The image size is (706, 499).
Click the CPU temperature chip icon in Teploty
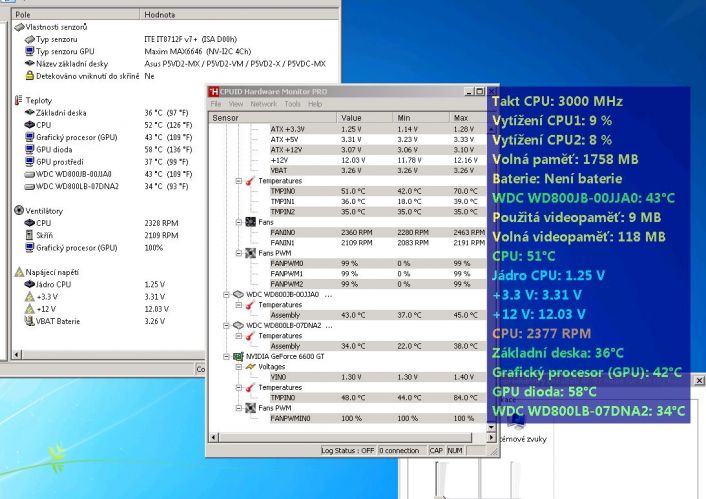(x=30, y=125)
